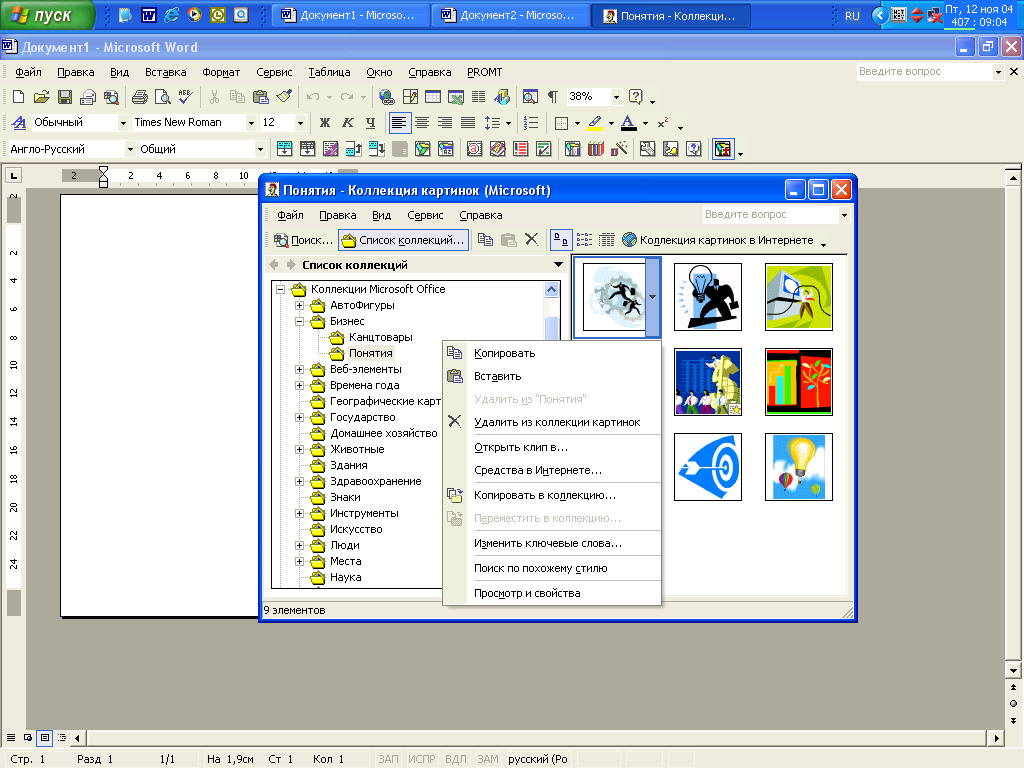Viewport: 1024px width, 768px height.
Task: Click the Show paragraph marks icon
Action: click(552, 97)
